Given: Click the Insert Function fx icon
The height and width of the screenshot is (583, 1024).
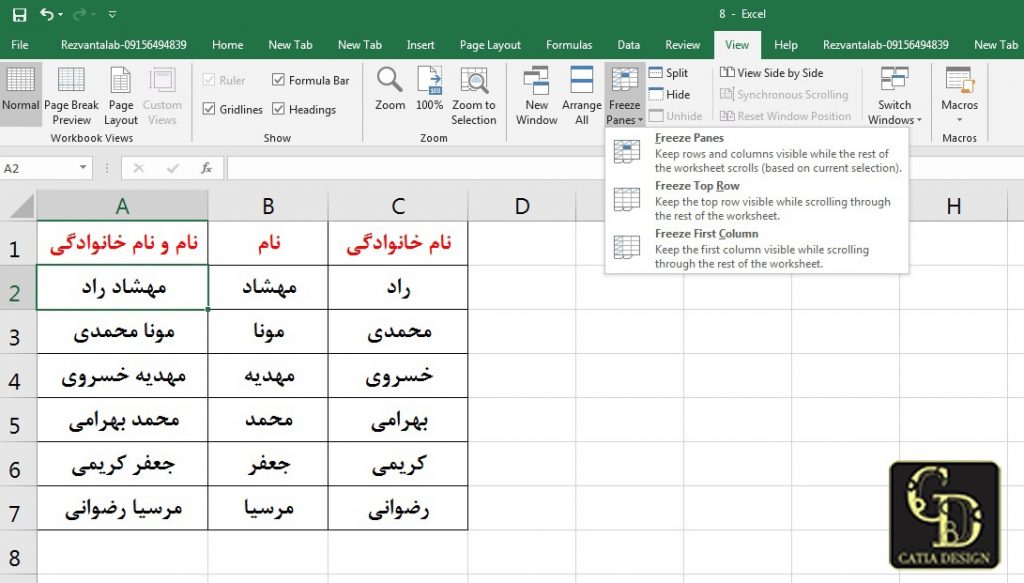Looking at the screenshot, I should [206, 168].
